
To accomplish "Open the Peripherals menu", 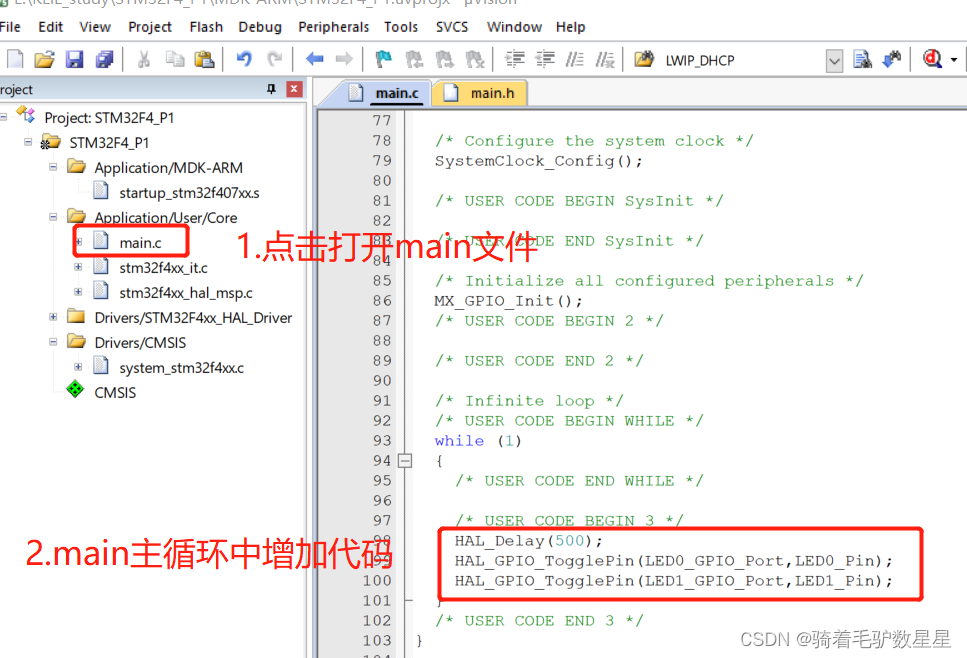I will tap(334, 27).
